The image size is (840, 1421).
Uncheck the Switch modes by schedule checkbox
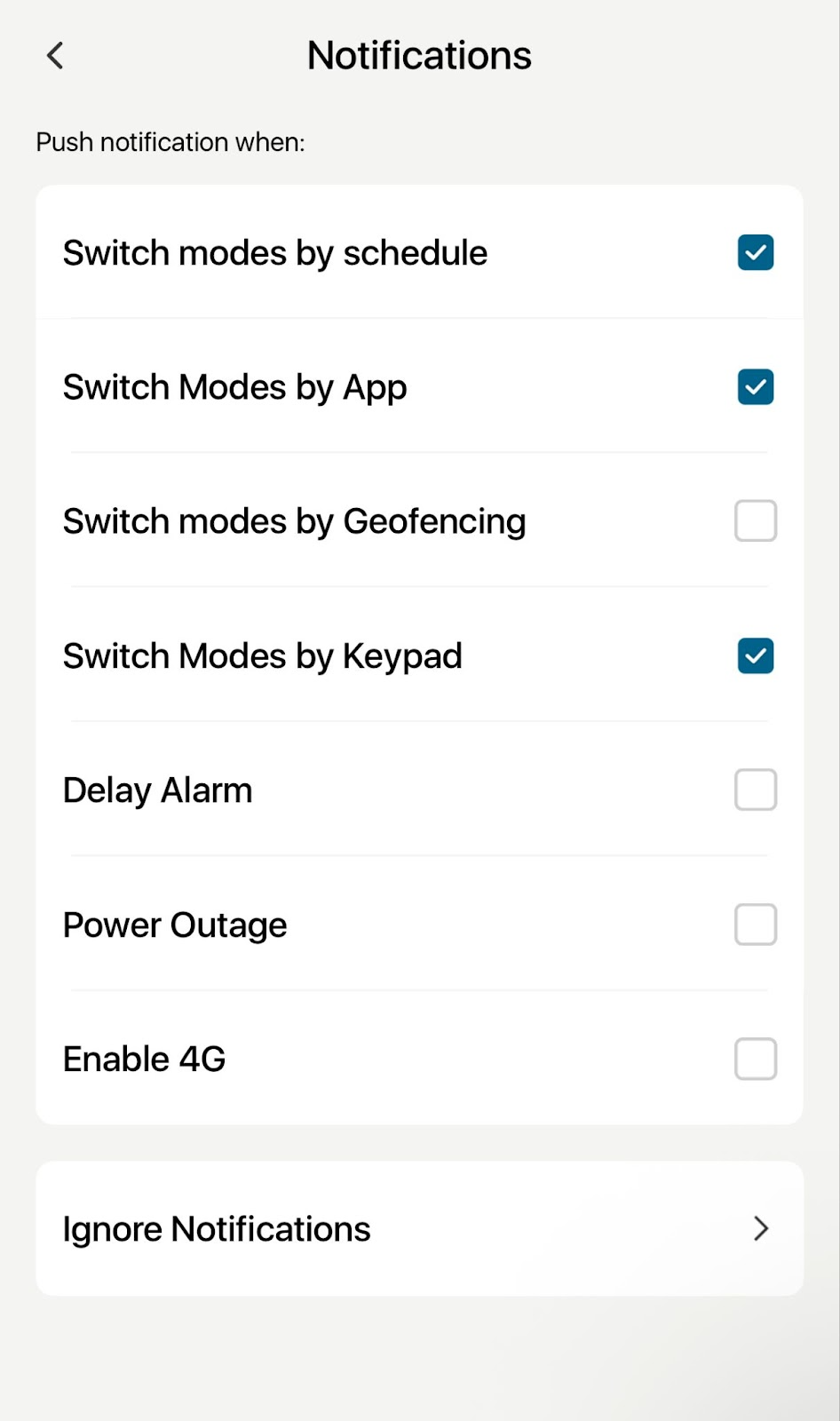point(755,252)
